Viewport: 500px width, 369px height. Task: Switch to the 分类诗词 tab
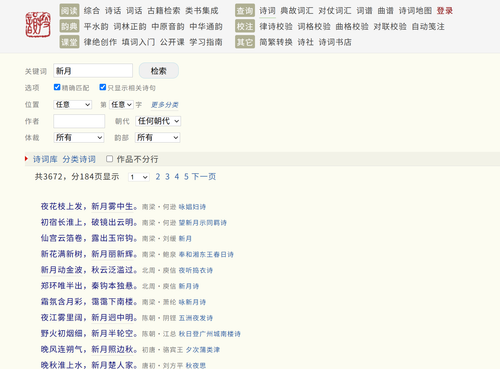coord(79,159)
